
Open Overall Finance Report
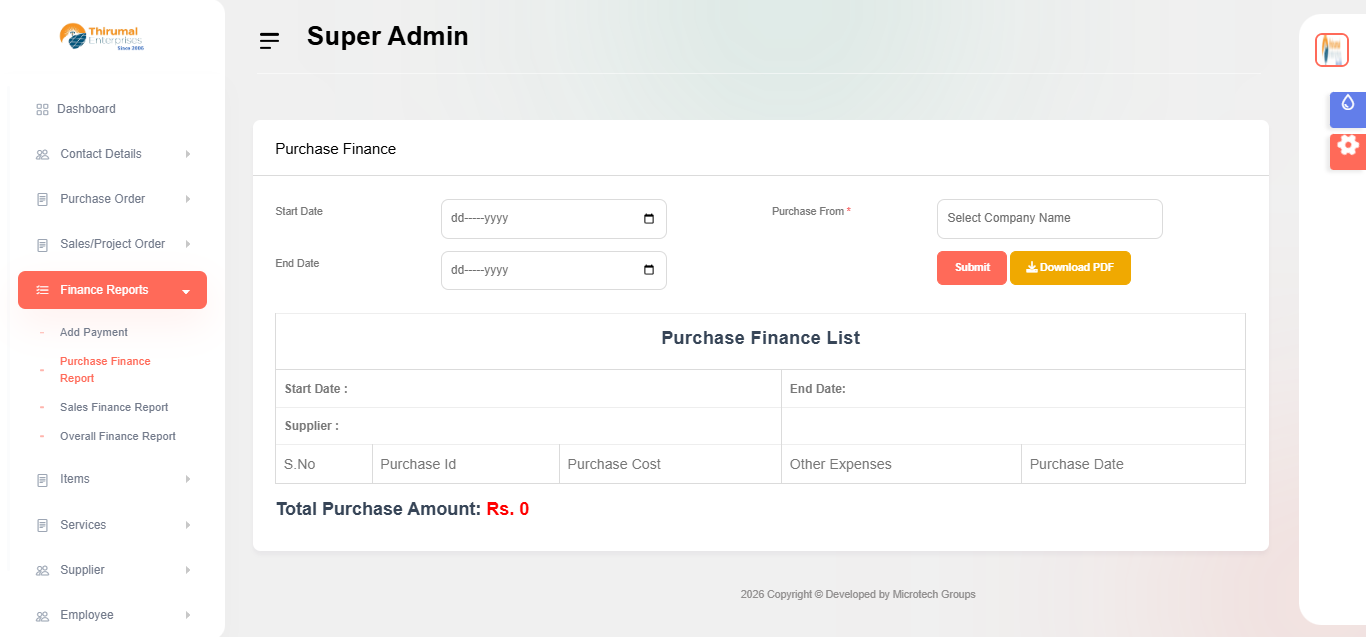click(x=118, y=436)
